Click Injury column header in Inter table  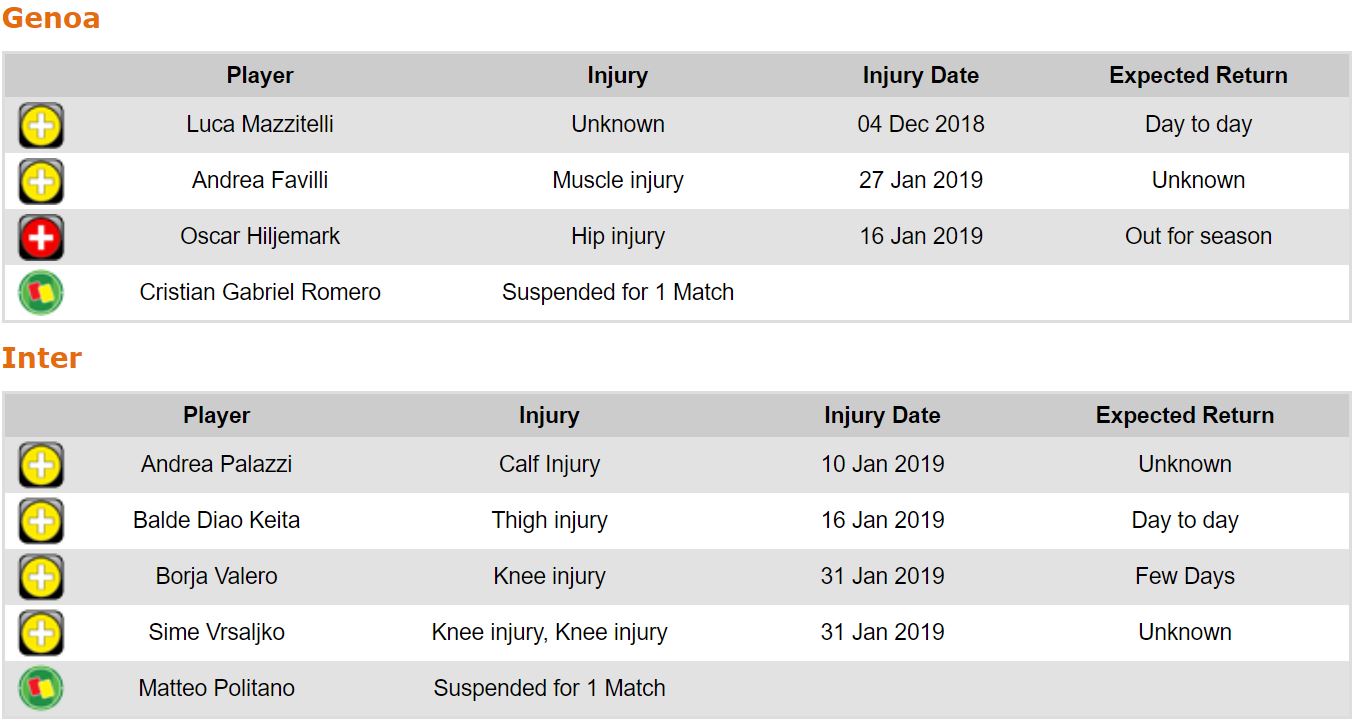pos(549,416)
